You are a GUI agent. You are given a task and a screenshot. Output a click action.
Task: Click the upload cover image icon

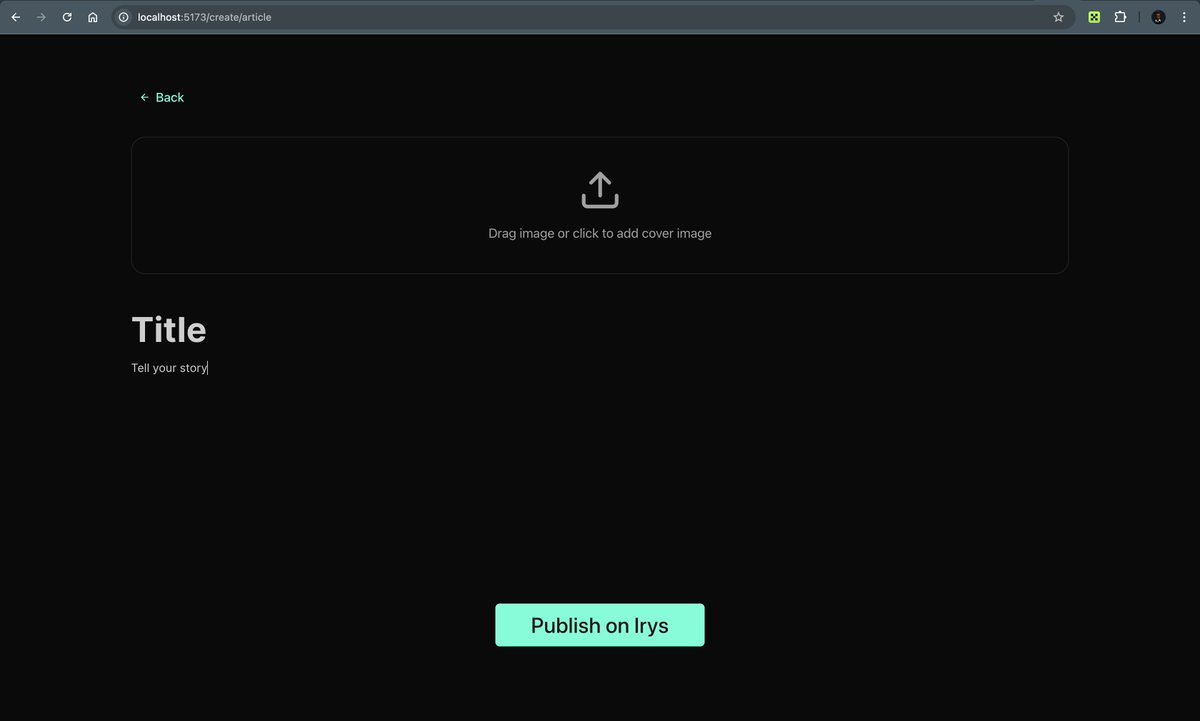click(600, 190)
